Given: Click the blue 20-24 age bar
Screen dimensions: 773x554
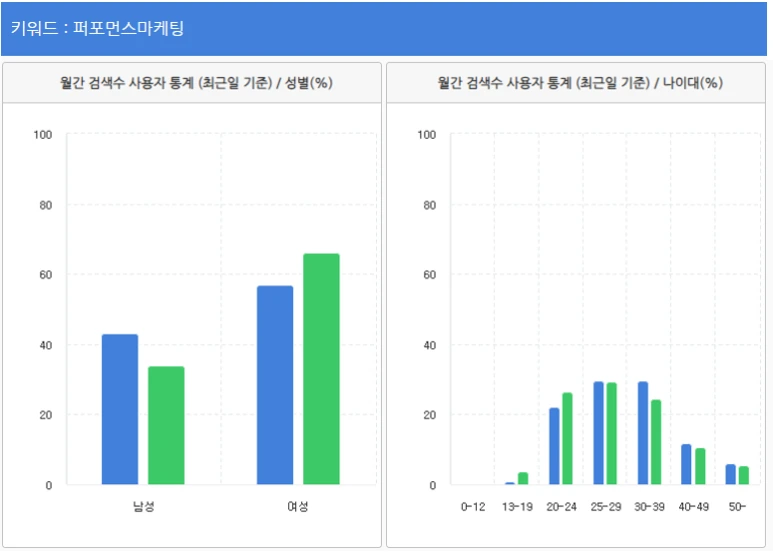Looking at the screenshot, I should point(554,446).
